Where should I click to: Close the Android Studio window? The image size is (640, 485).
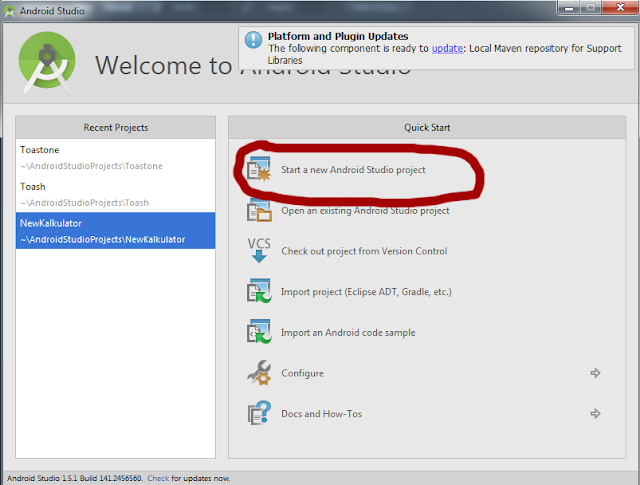[x=620, y=7]
